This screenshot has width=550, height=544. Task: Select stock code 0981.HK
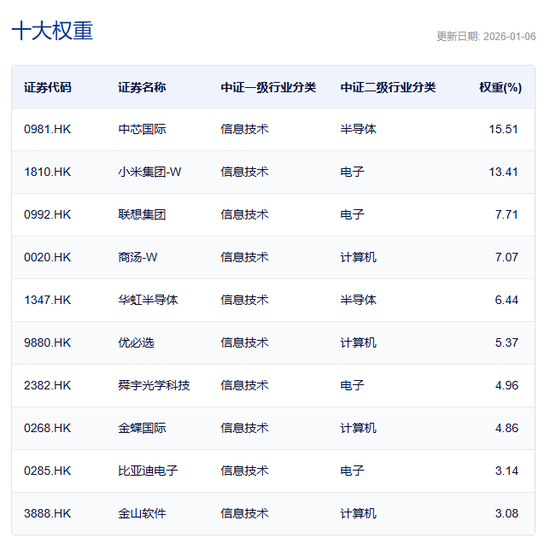pyautogui.click(x=47, y=129)
